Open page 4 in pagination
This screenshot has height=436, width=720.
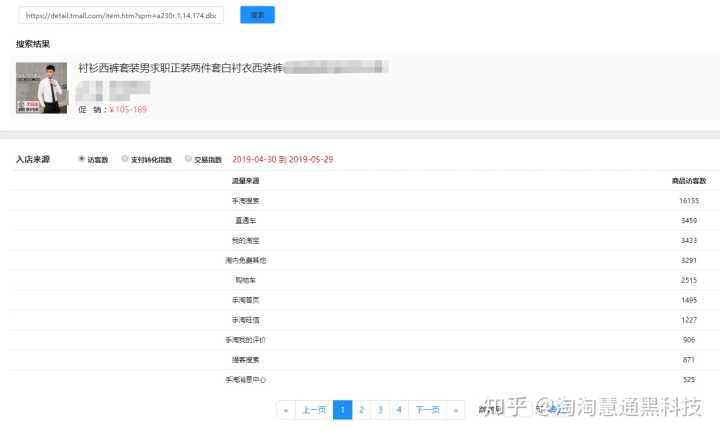coord(398,409)
